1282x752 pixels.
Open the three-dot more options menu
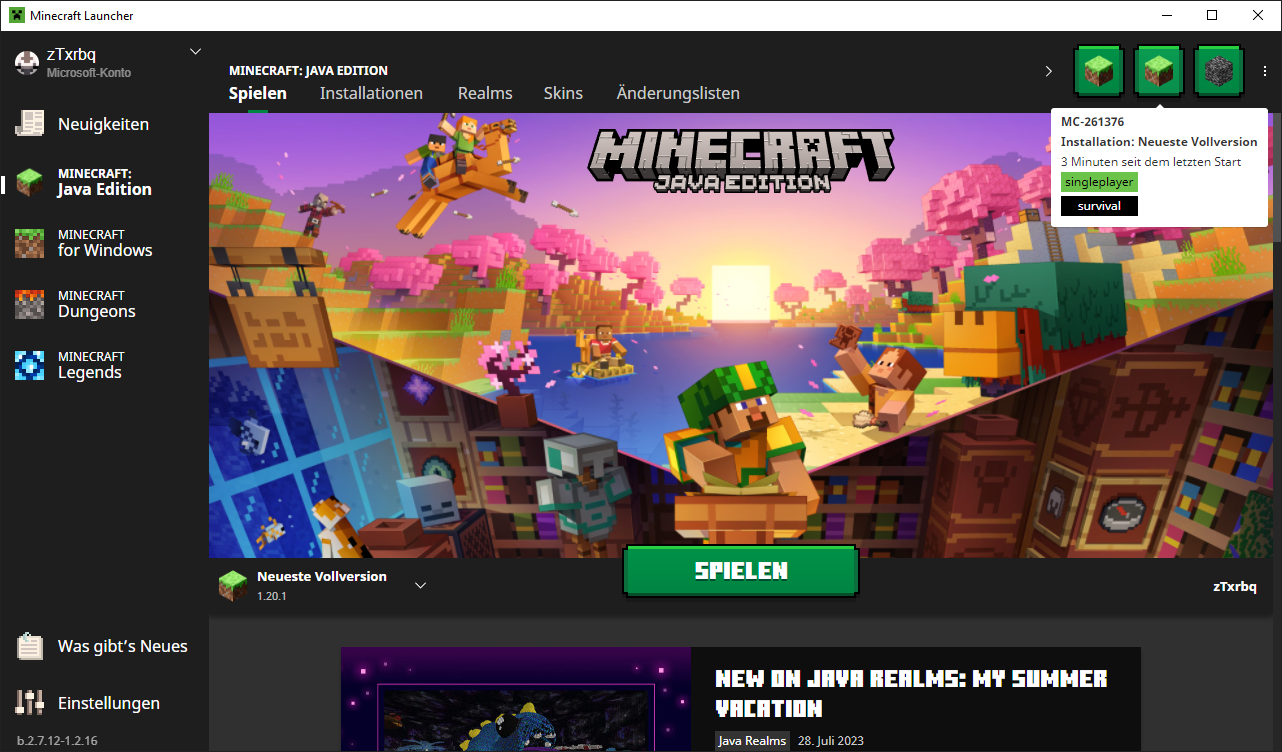[x=1265, y=71]
